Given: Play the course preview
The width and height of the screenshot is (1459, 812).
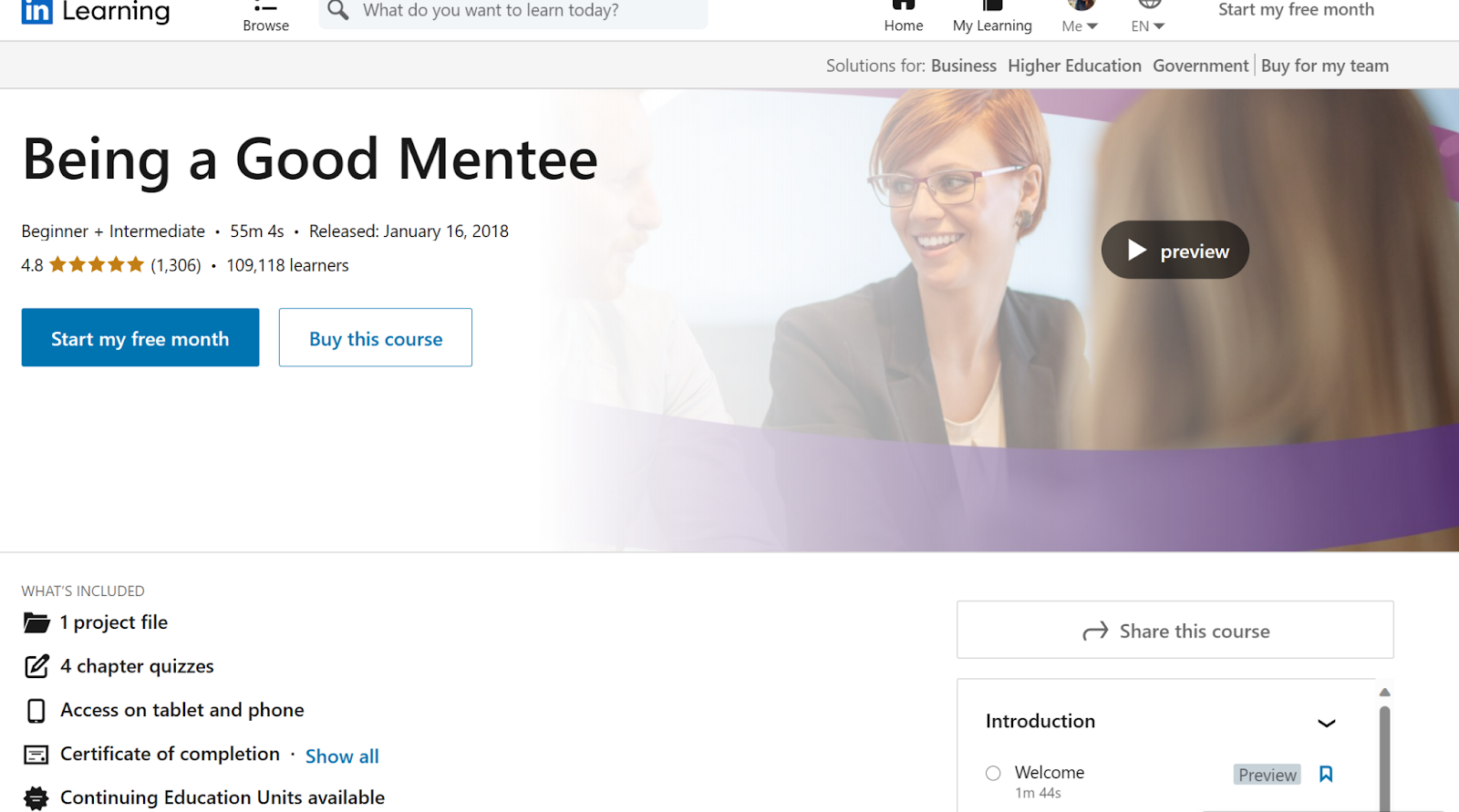Looking at the screenshot, I should (1174, 249).
